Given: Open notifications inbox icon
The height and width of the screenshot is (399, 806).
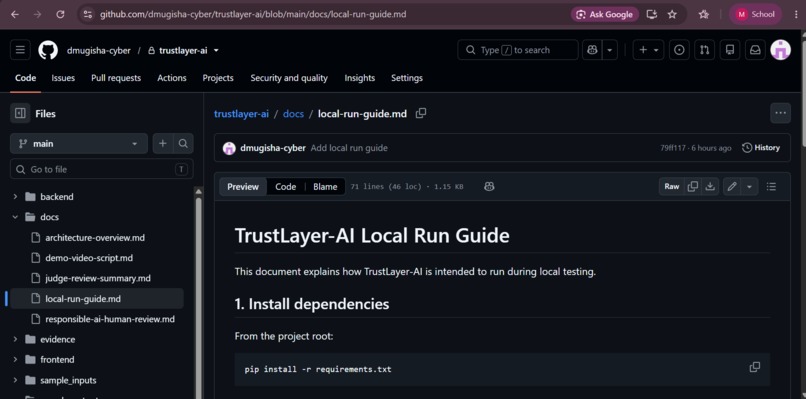Looking at the screenshot, I should point(755,50).
